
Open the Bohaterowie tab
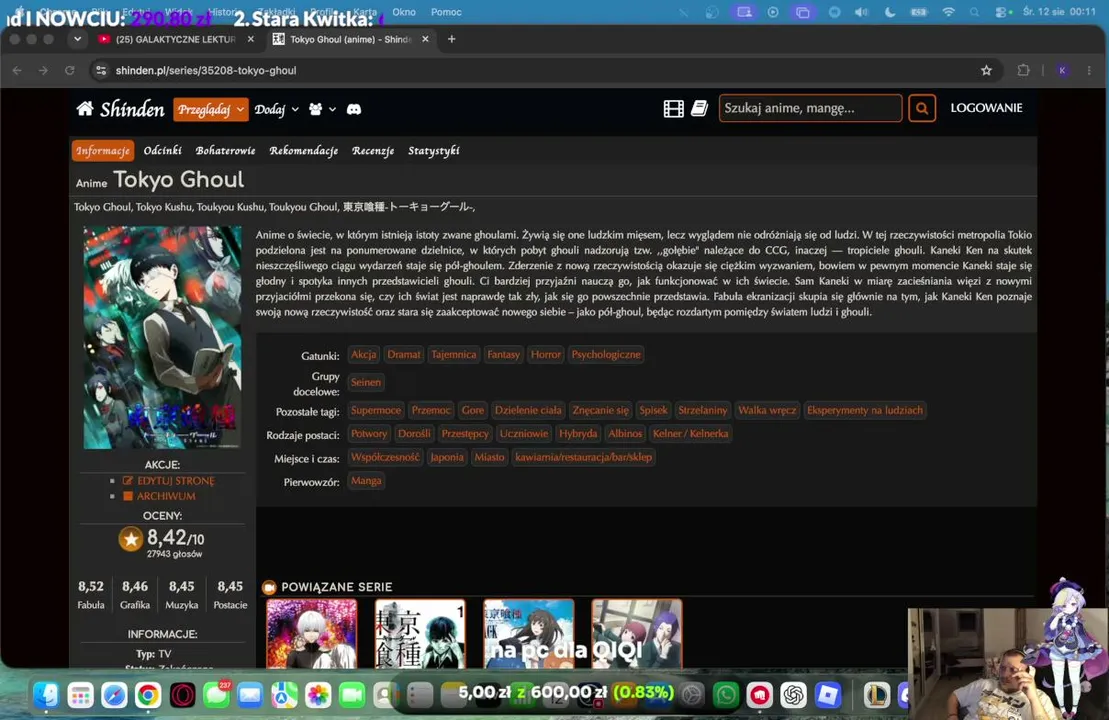(226, 150)
